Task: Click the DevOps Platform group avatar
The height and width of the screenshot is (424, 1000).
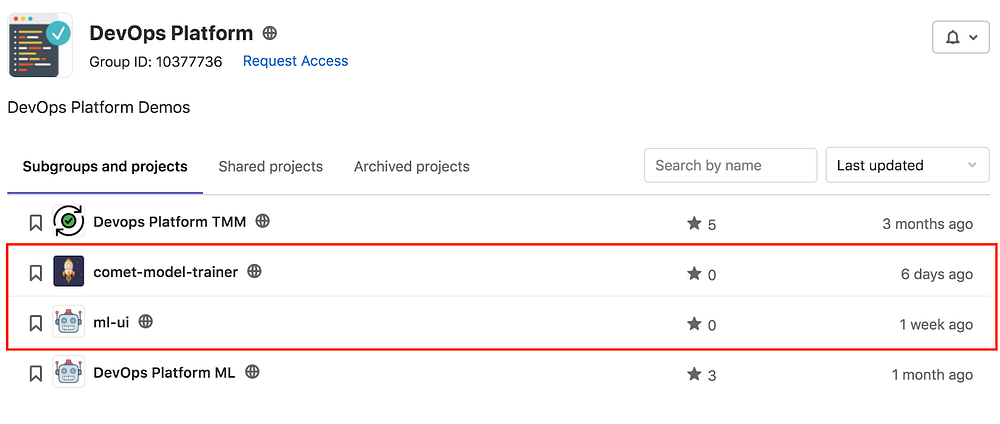Action: point(40,46)
